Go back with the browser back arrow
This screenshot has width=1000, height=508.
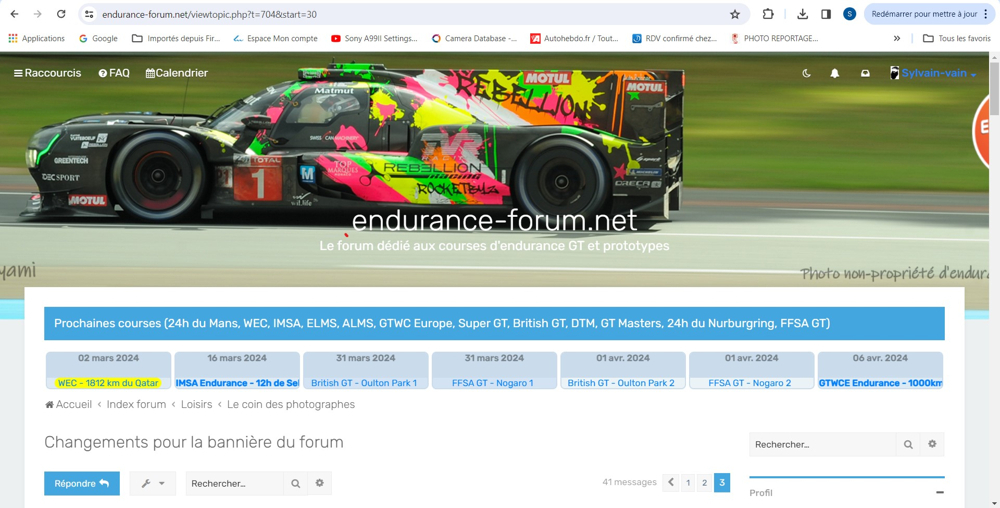pyautogui.click(x=15, y=14)
